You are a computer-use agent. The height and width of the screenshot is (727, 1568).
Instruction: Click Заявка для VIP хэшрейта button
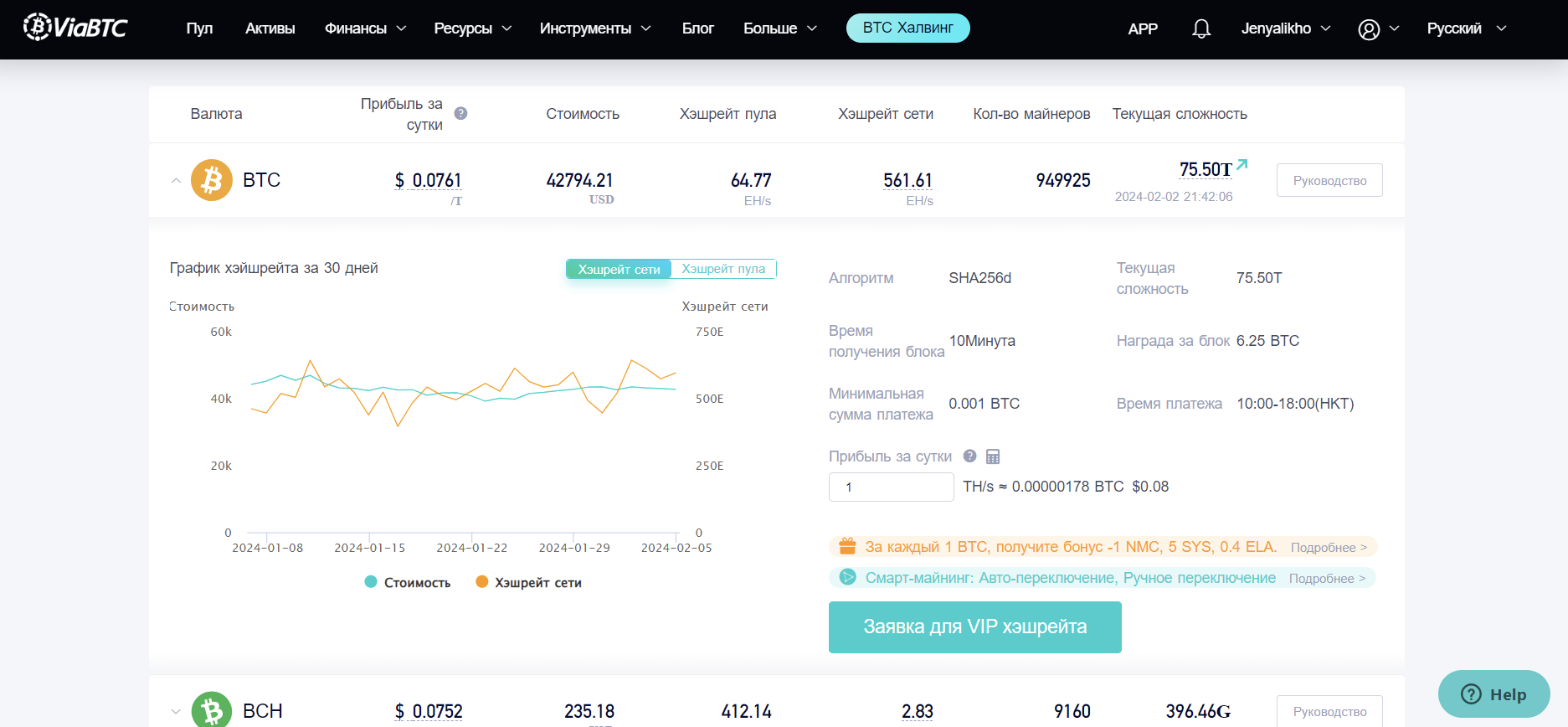974,626
